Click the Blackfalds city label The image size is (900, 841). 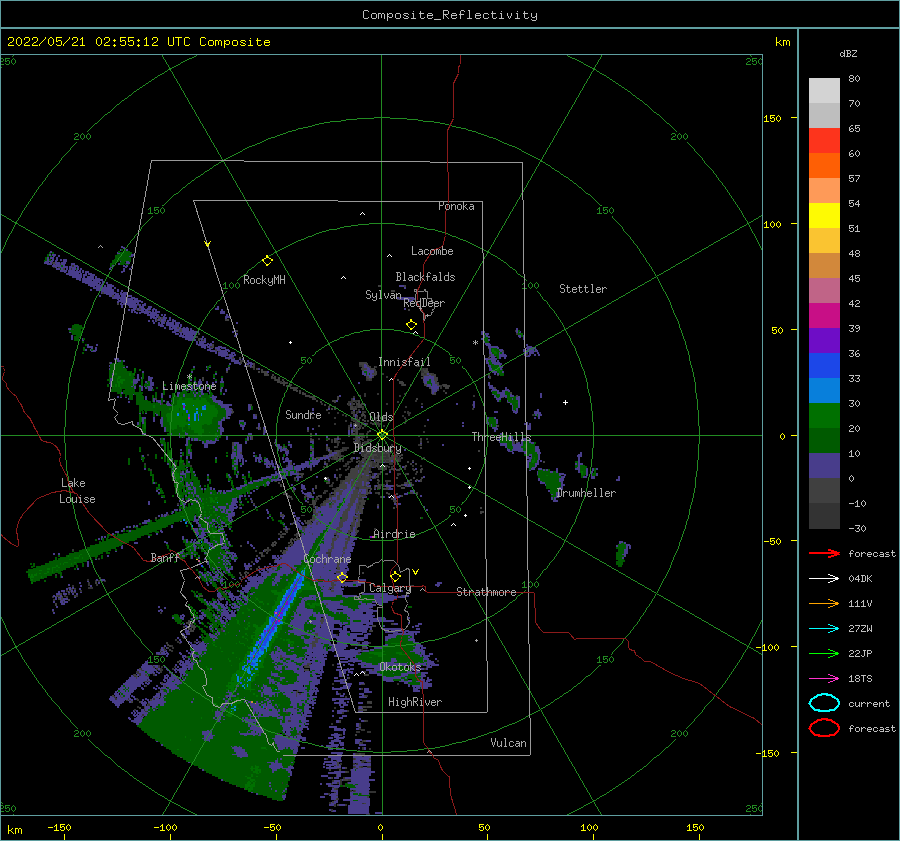point(425,277)
